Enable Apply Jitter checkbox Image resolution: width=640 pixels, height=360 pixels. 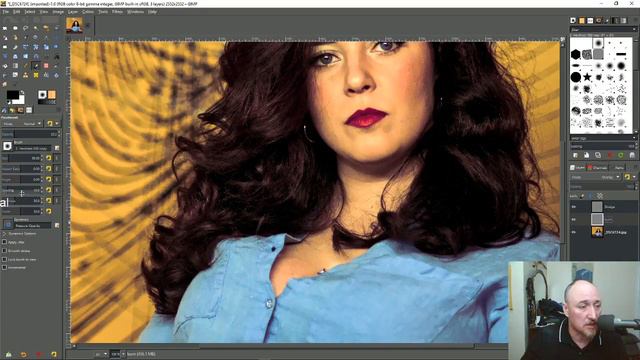point(4,242)
